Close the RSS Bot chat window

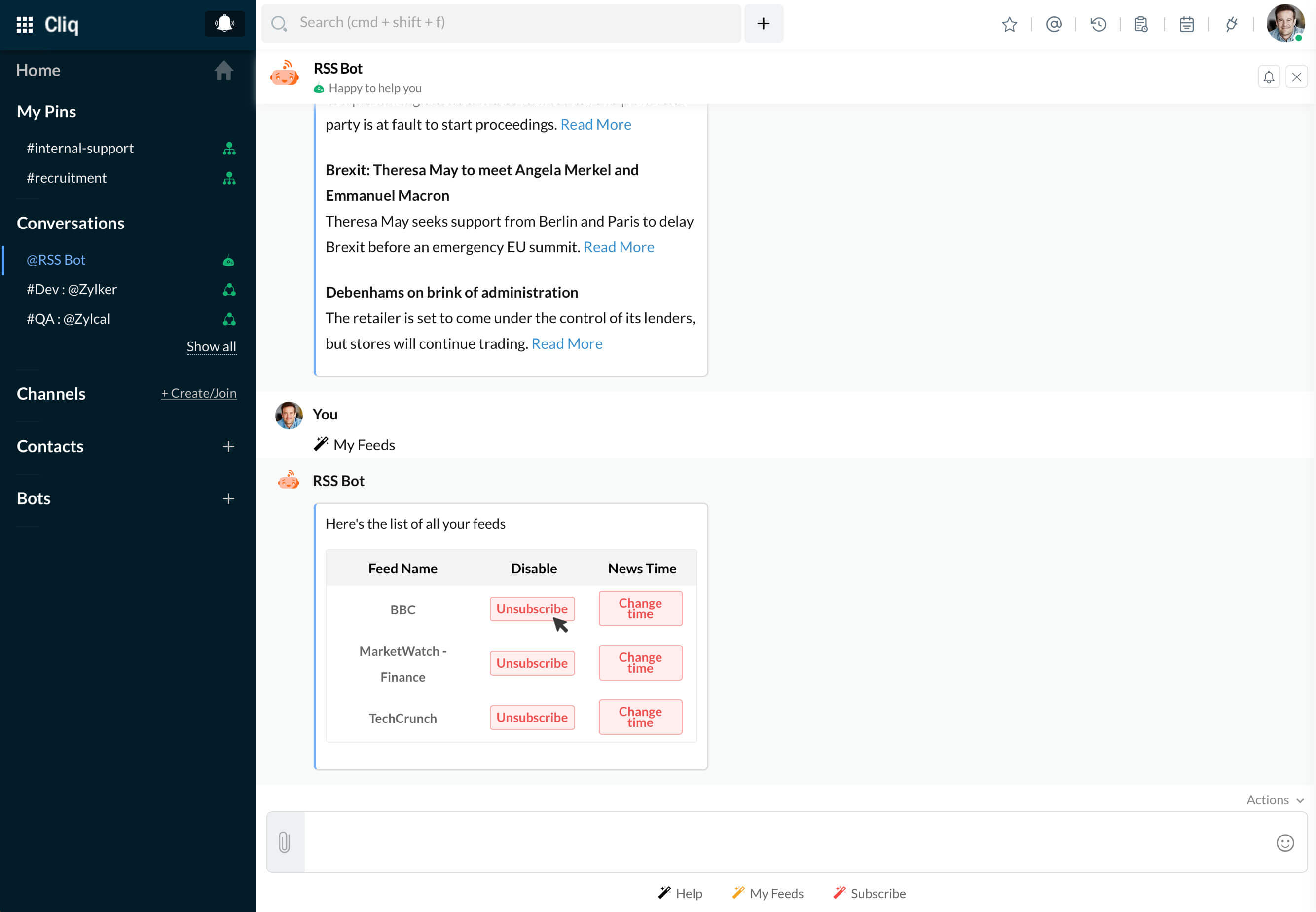1296,77
